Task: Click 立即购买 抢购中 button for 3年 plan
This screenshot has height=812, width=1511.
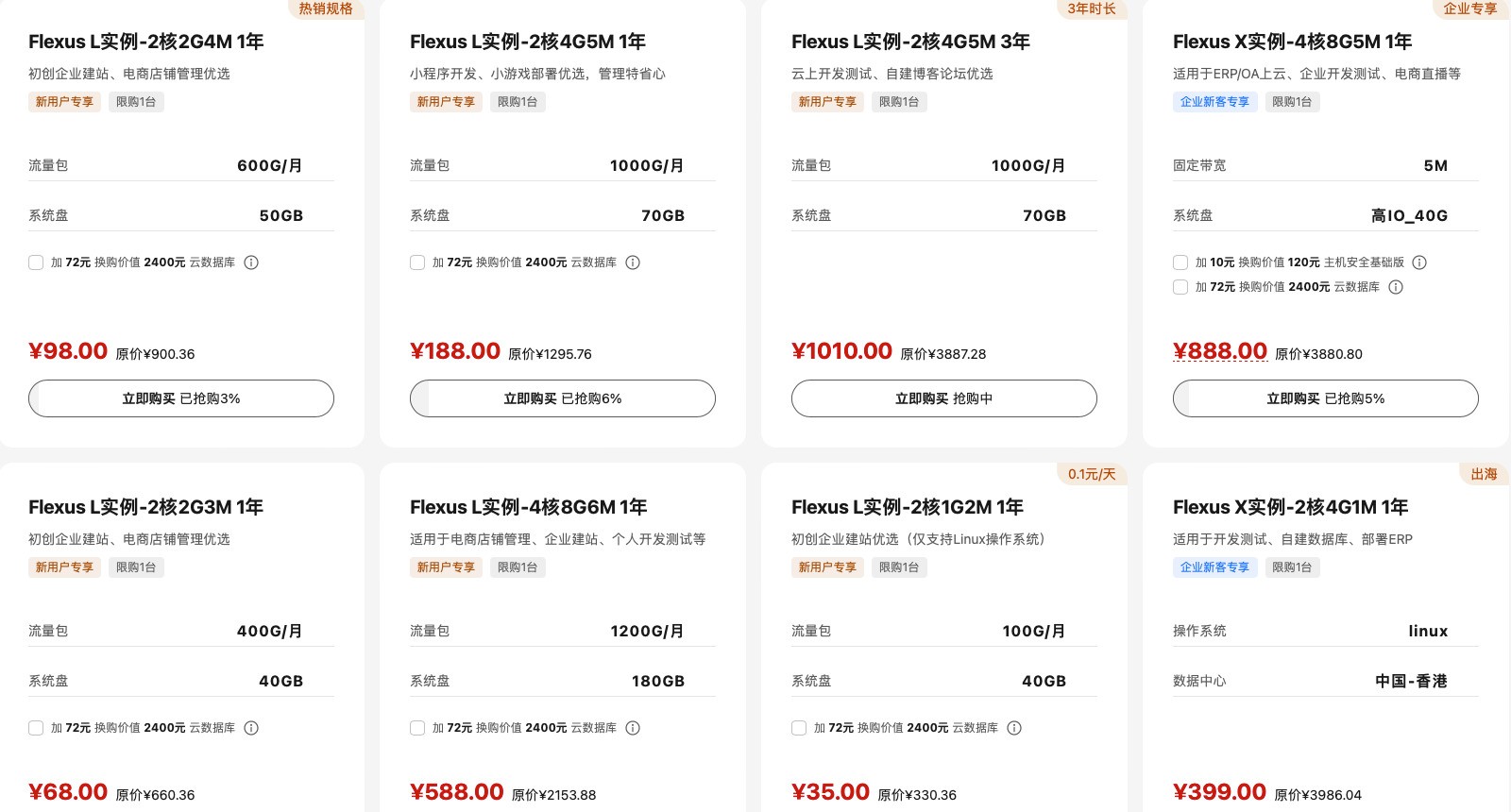Action: pos(944,398)
